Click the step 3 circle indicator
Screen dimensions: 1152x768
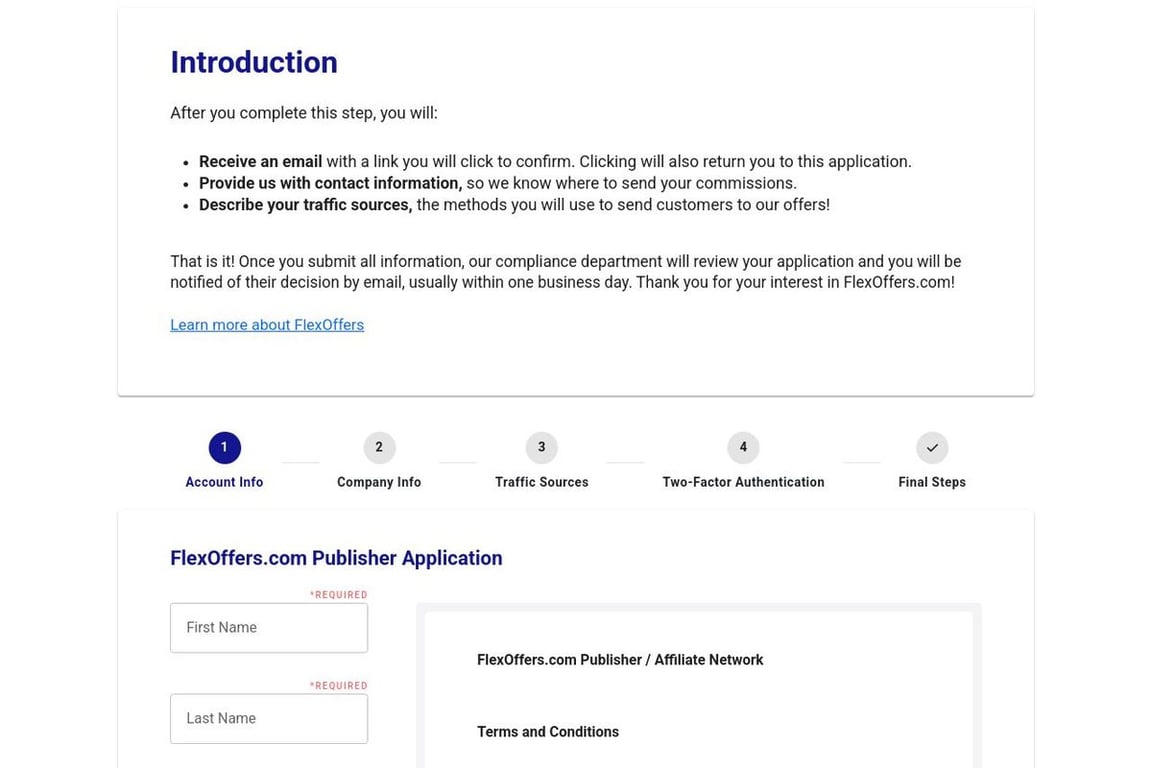point(541,447)
